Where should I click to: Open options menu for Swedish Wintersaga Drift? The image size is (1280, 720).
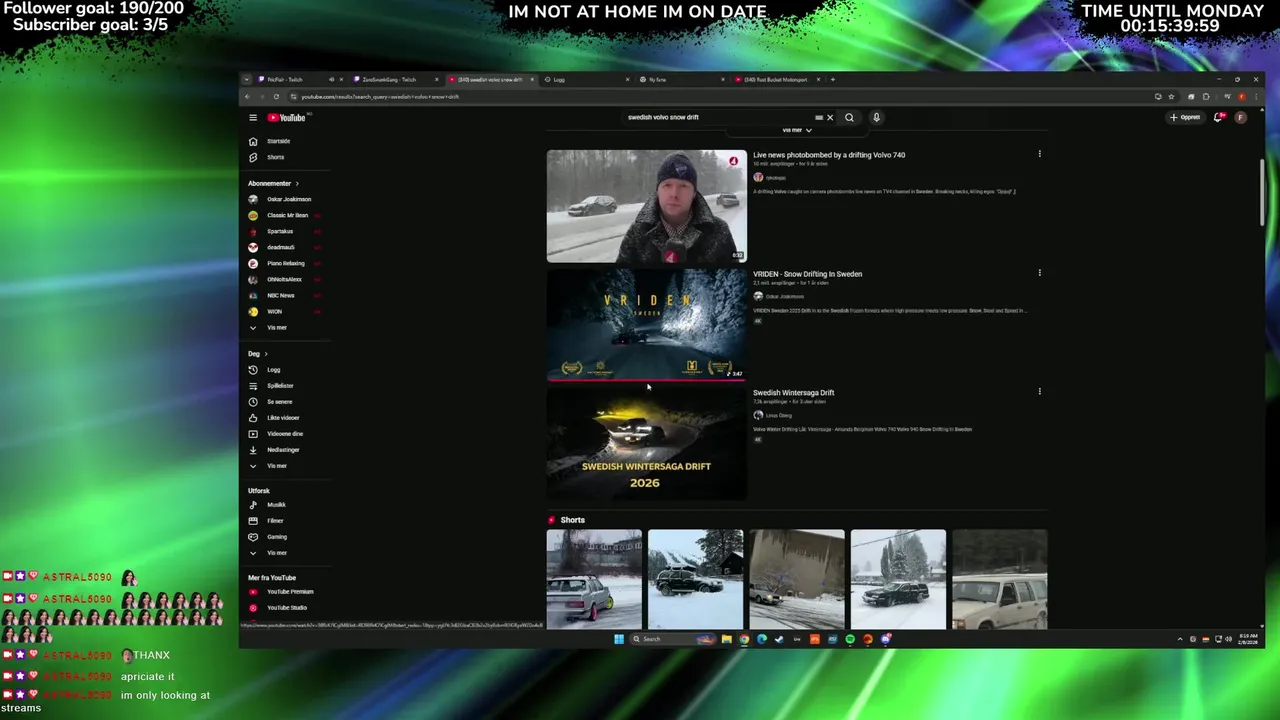pyautogui.click(x=1039, y=391)
